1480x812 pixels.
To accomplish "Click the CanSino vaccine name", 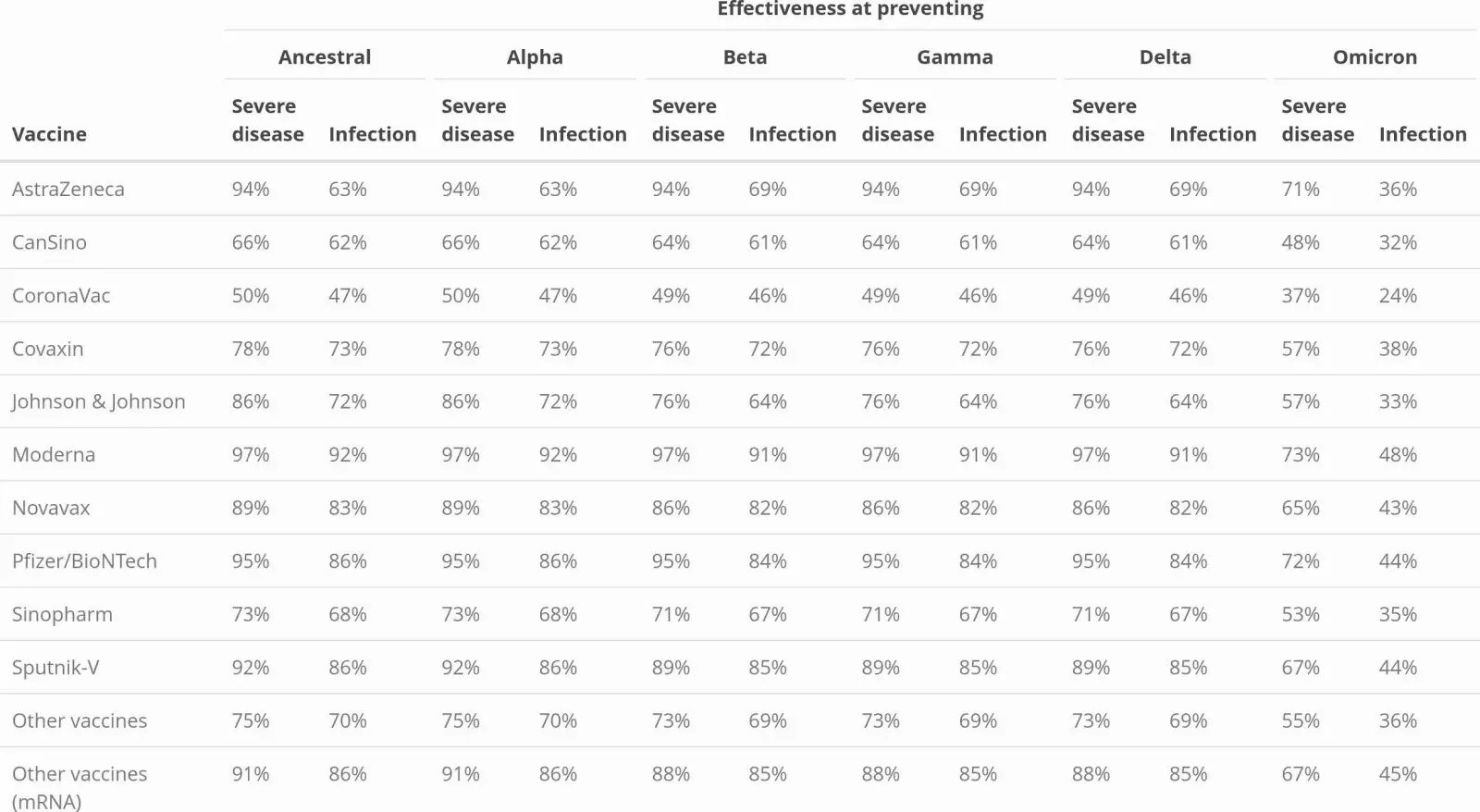I will click(x=49, y=242).
